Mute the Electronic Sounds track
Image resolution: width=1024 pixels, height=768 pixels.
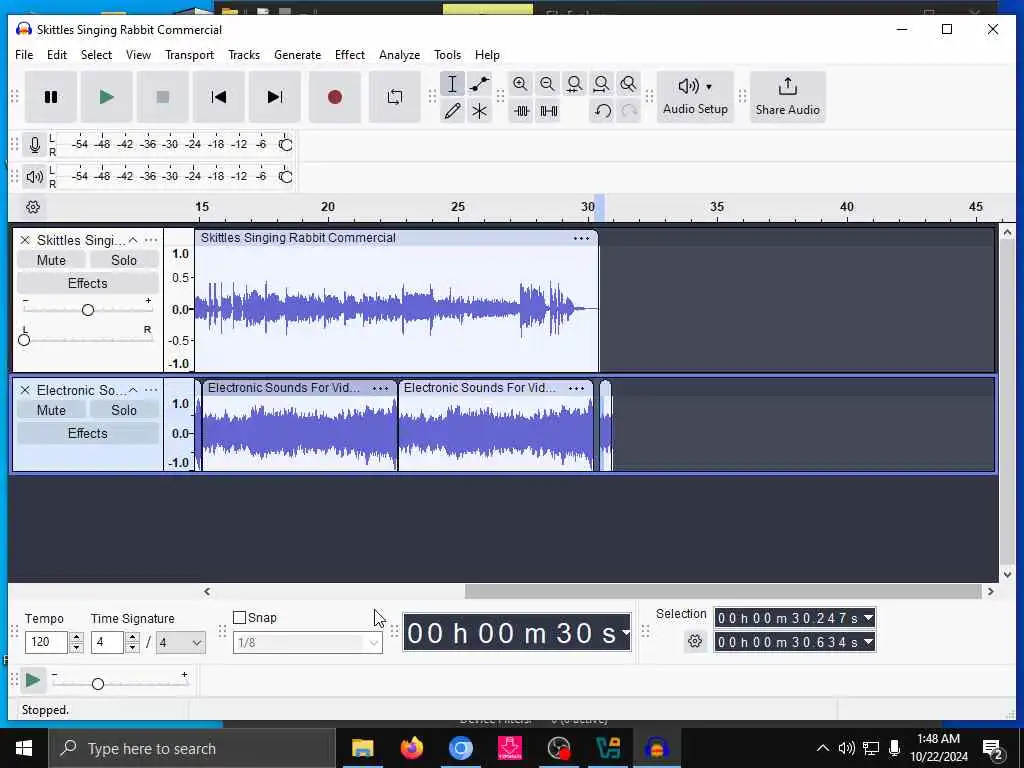51,410
